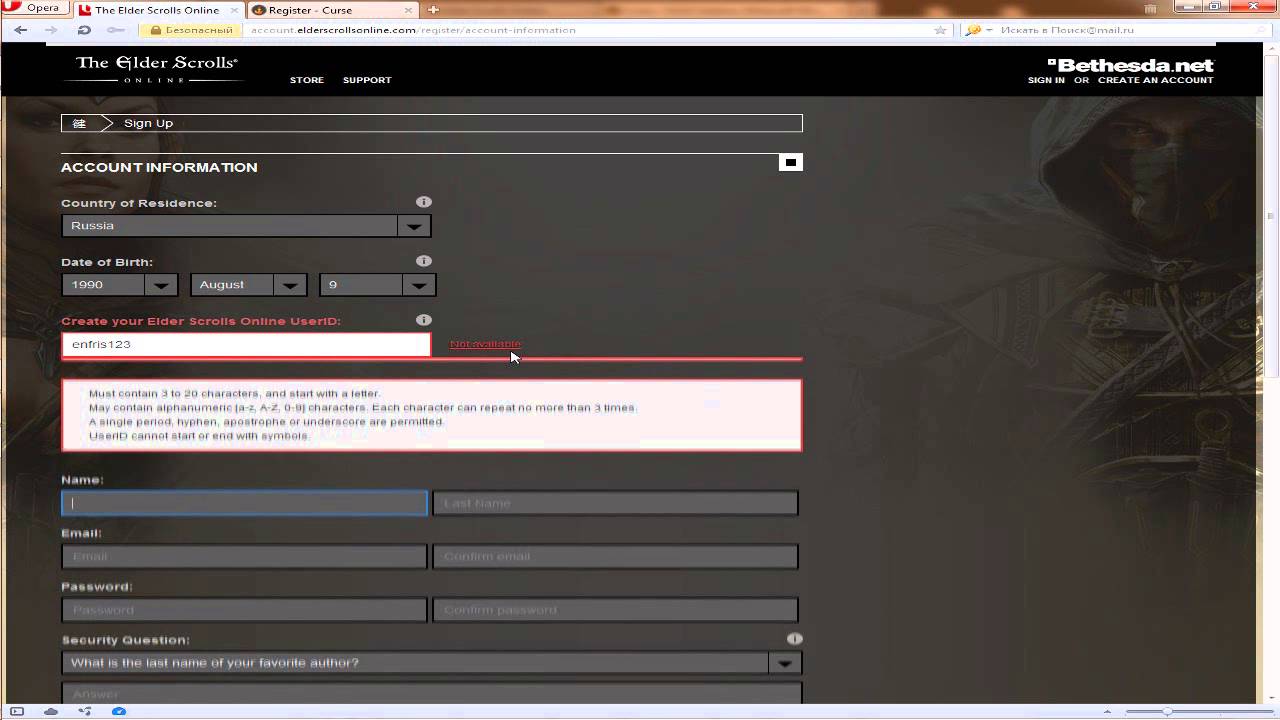1280x720 pixels.
Task: Focus the address bar URL field
Action: [590, 30]
